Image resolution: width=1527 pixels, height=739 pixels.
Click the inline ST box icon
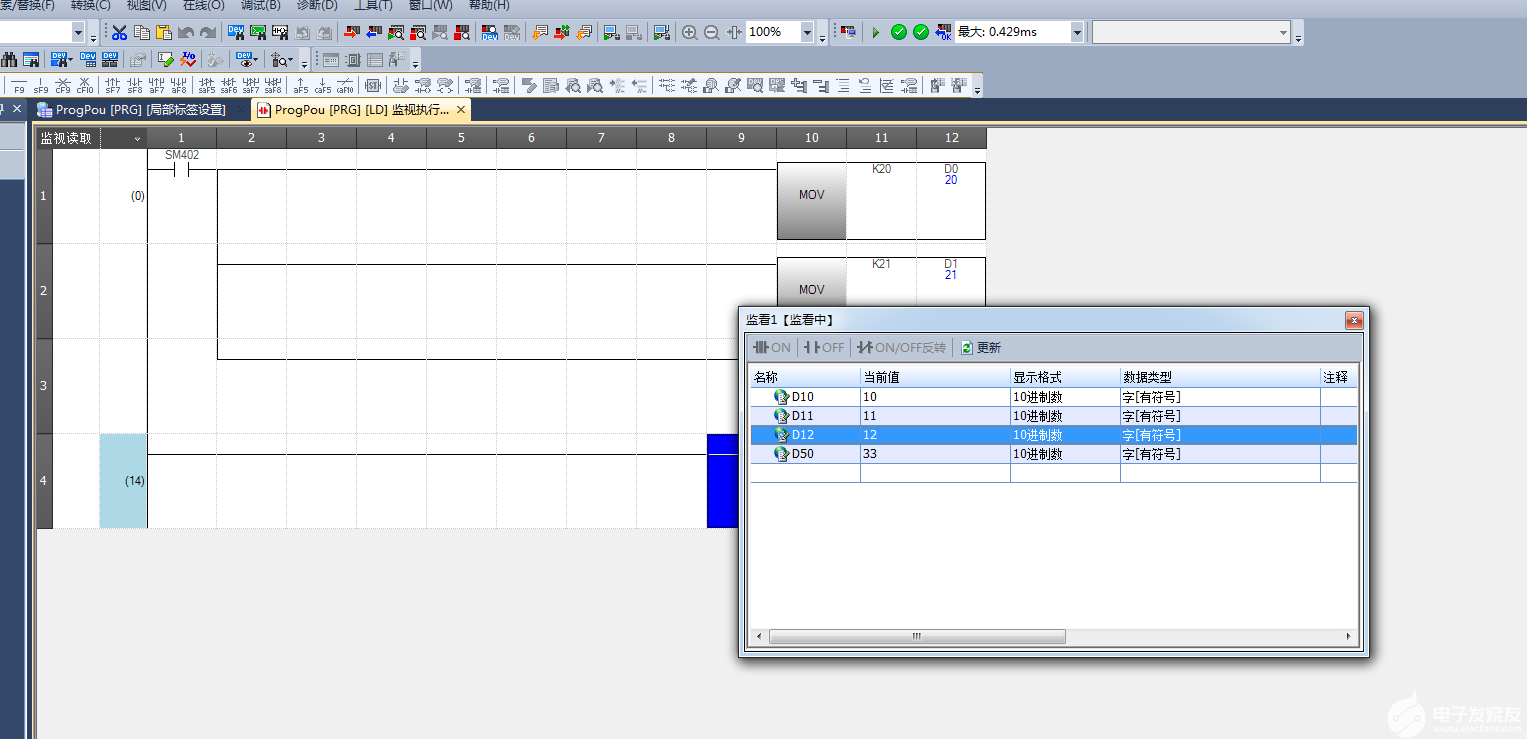pyautogui.click(x=373, y=86)
